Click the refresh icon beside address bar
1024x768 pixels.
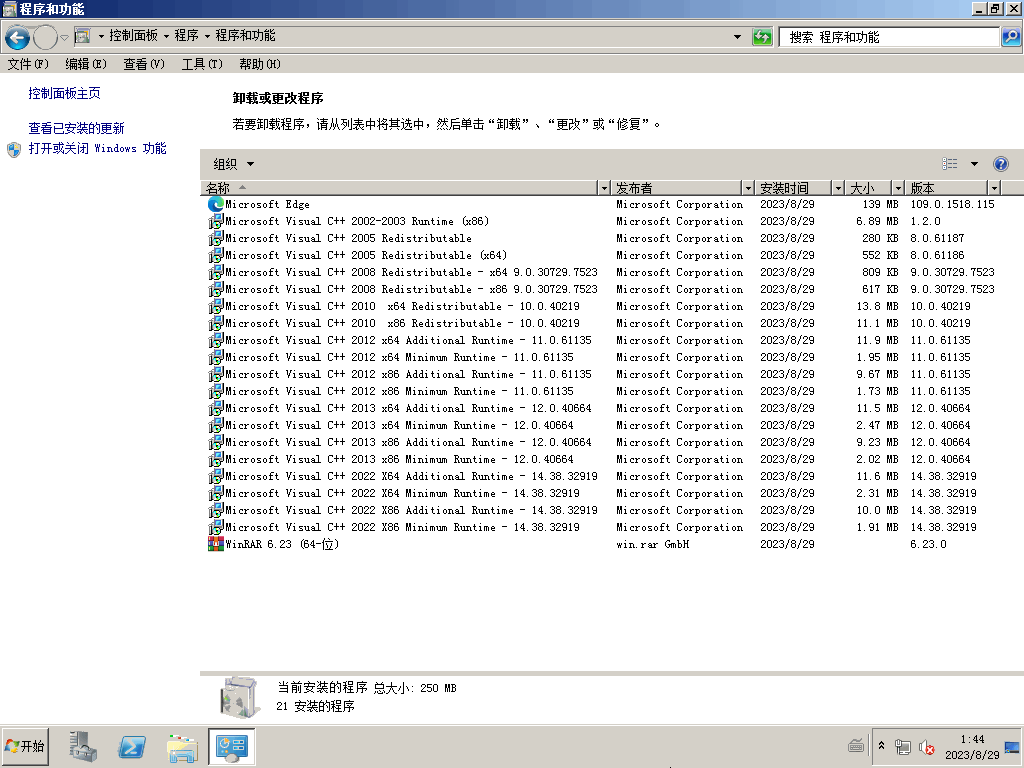(x=762, y=37)
